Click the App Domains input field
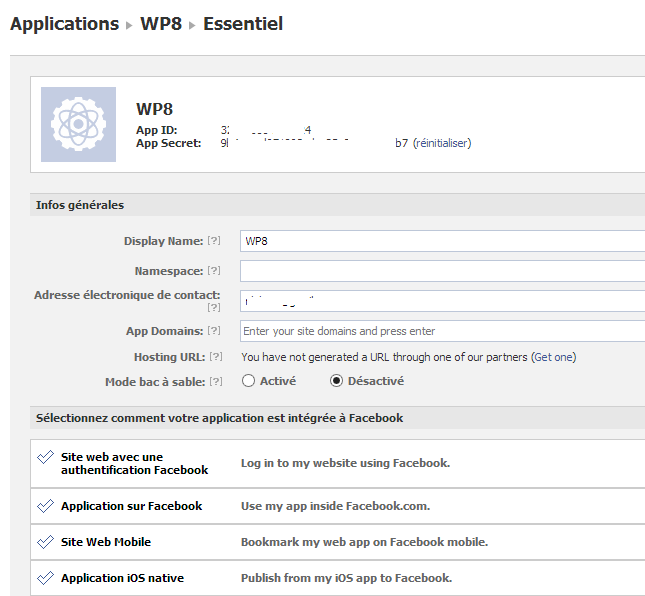 coord(442,331)
